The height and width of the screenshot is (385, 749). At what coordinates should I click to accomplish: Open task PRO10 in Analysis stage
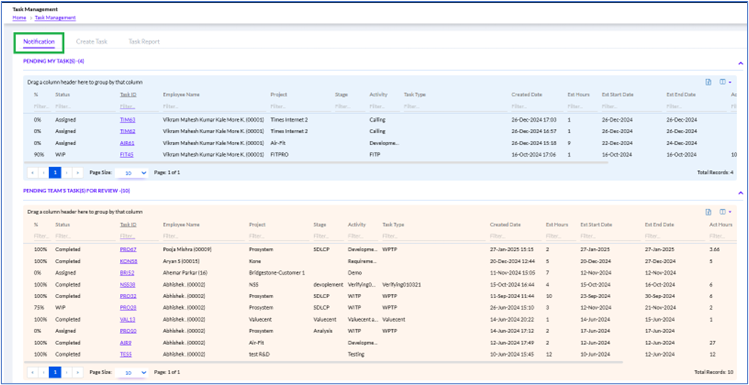[128, 331]
